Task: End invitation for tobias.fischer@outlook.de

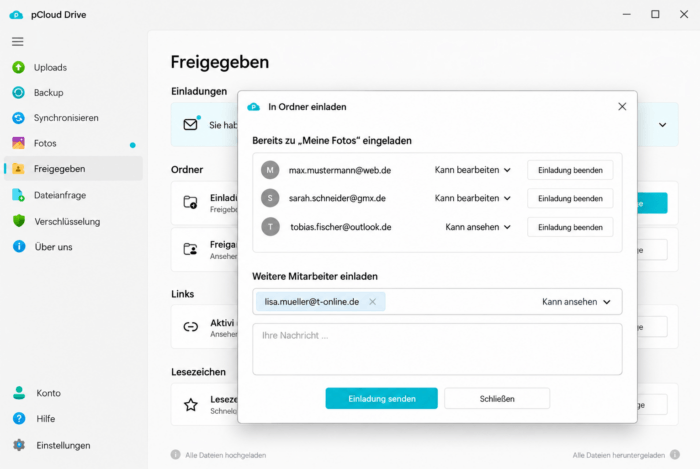Action: pyautogui.click(x=570, y=227)
